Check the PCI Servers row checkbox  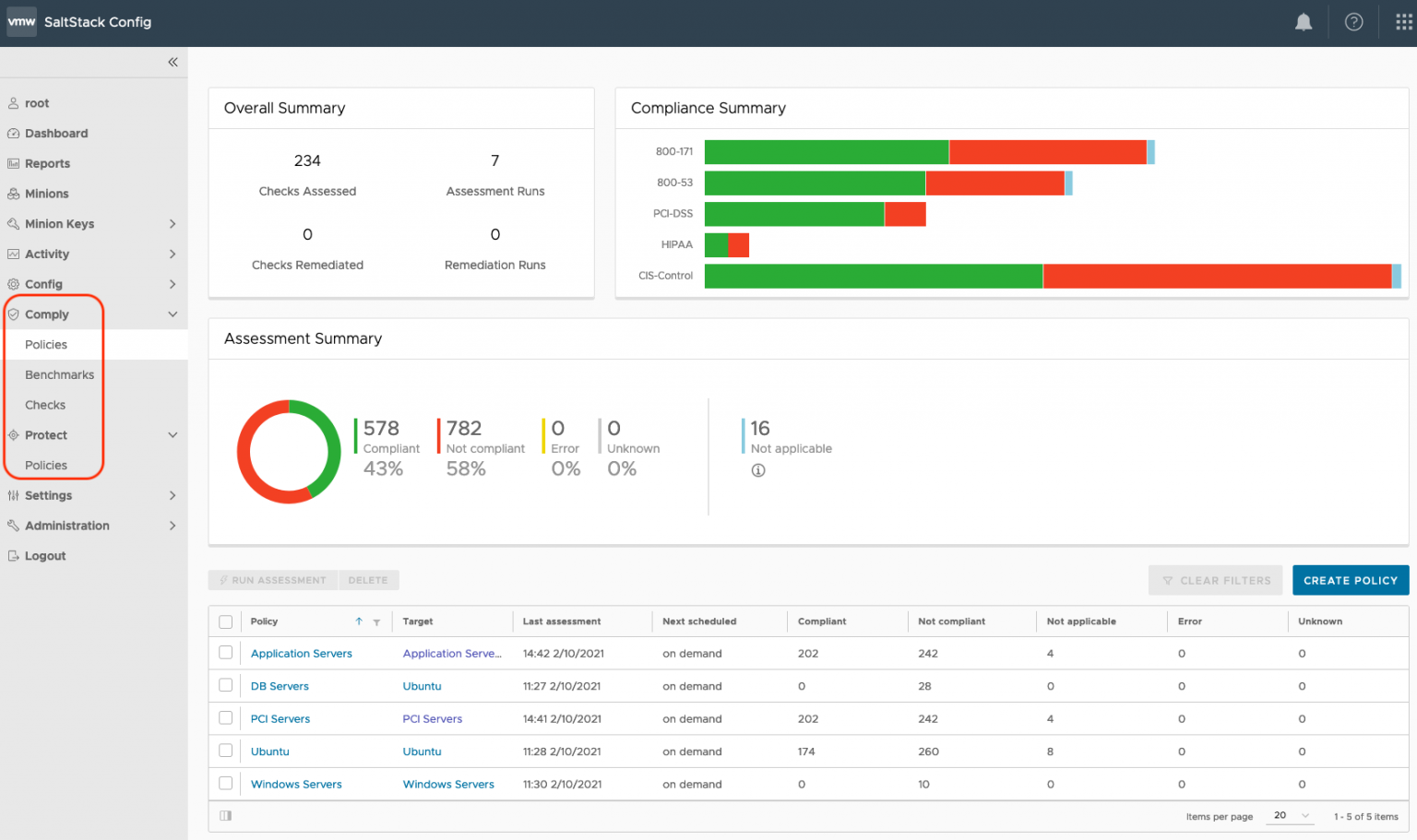[225, 718]
